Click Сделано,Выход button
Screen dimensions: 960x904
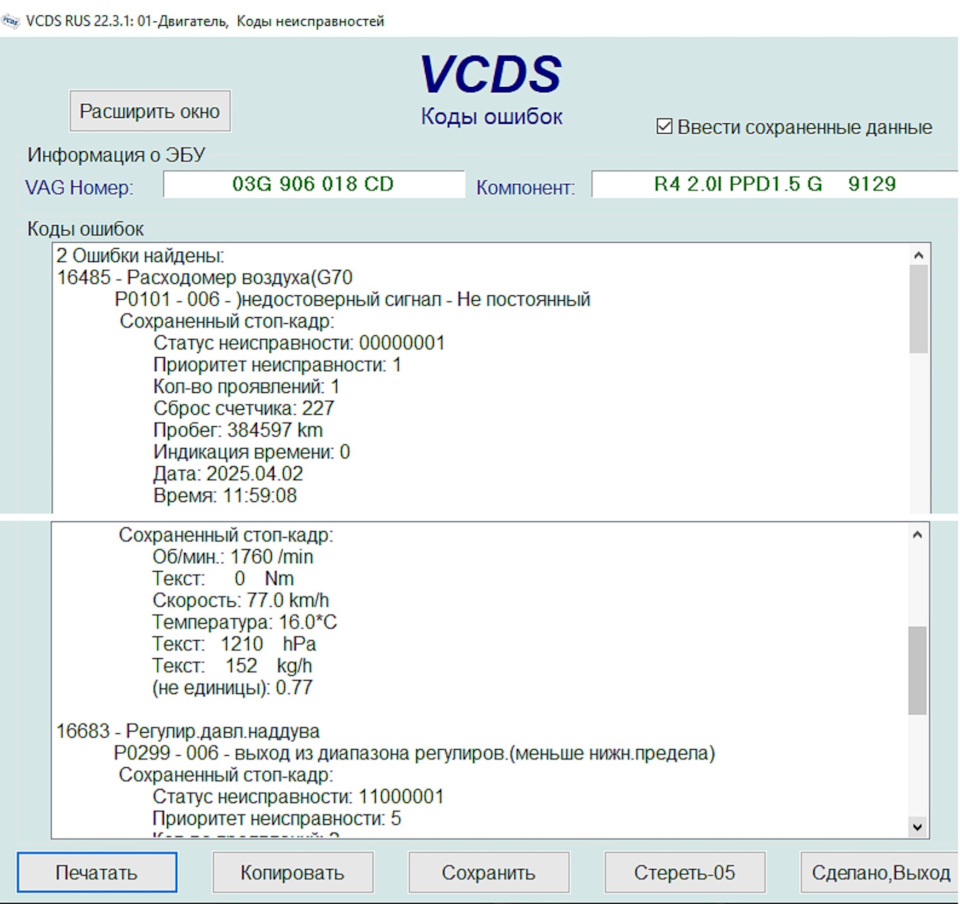880,872
